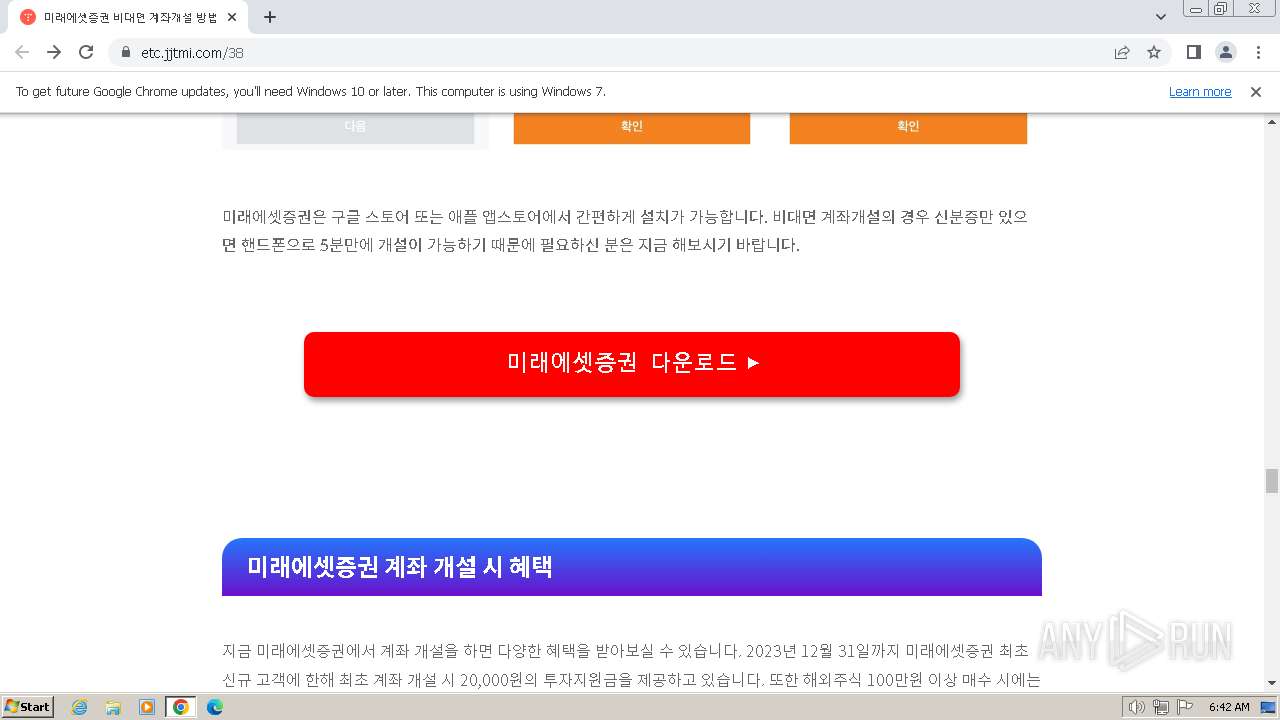
Task: Launch Internet Explorer from the taskbar
Action: coord(80,707)
